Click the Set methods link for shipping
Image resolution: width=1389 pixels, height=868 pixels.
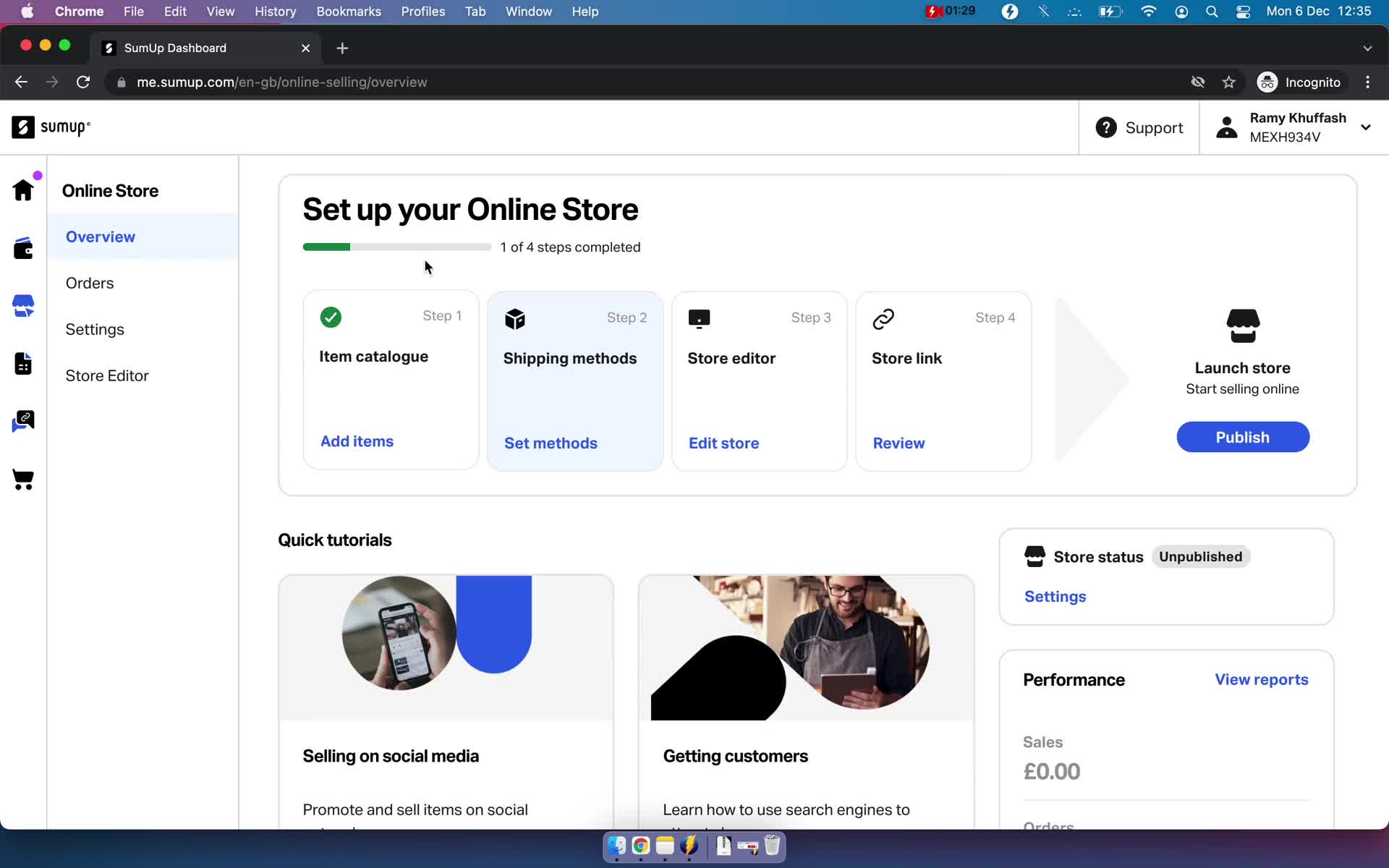(x=550, y=443)
